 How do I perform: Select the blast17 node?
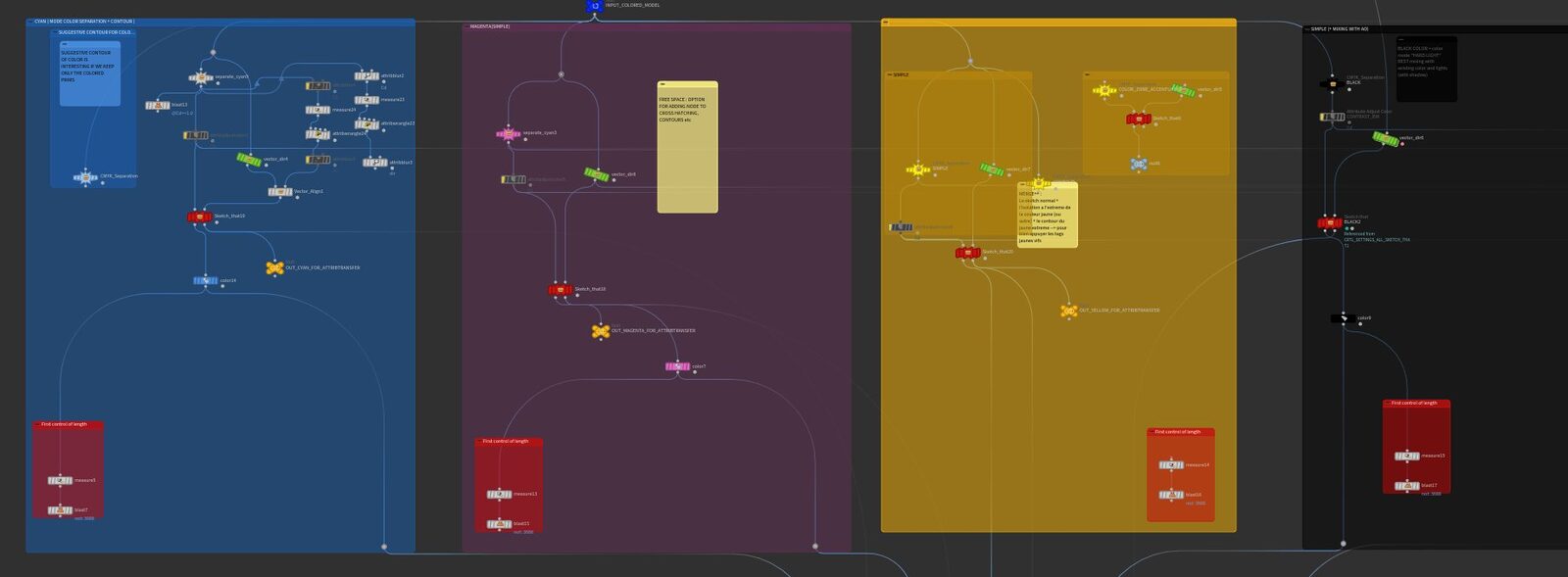[1407, 486]
